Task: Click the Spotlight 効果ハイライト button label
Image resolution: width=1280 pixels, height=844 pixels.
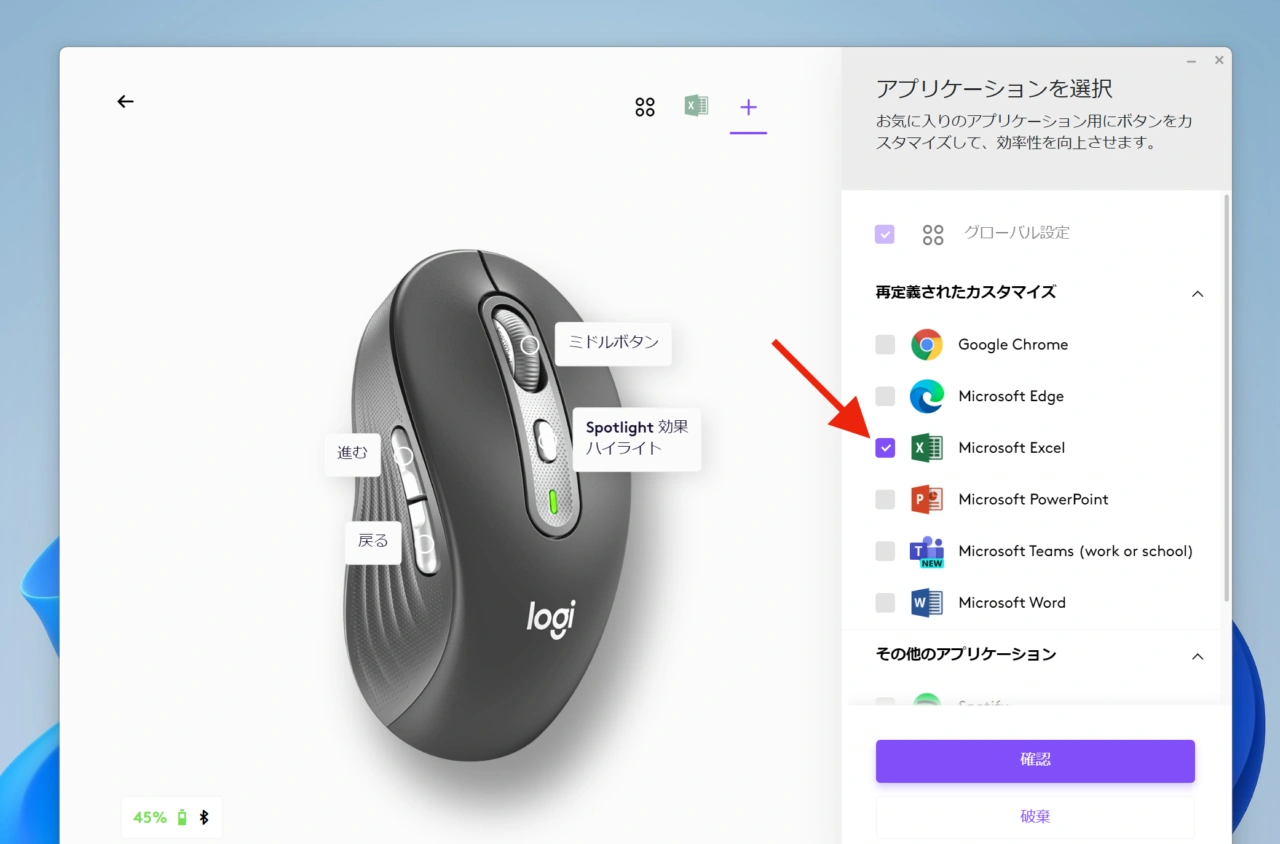Action: 637,439
